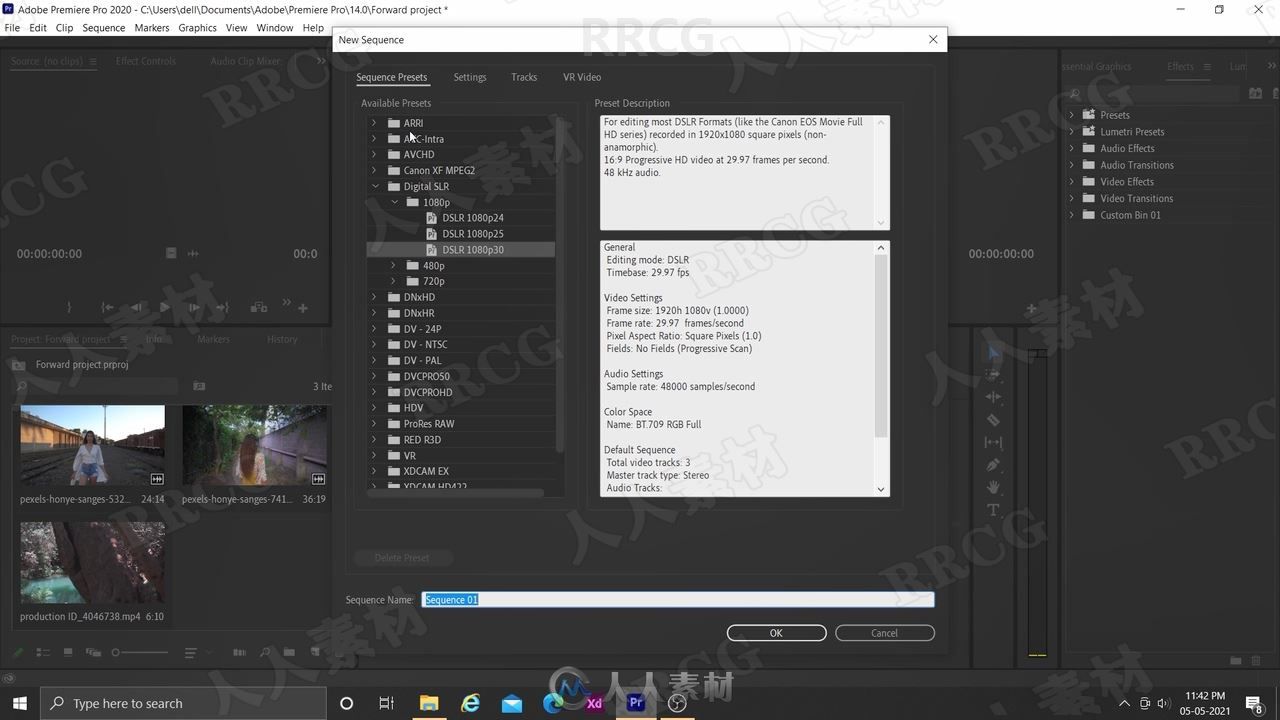The width and height of the screenshot is (1280, 720).
Task: Collapse the Digital SLR preset folder
Action: click(375, 186)
